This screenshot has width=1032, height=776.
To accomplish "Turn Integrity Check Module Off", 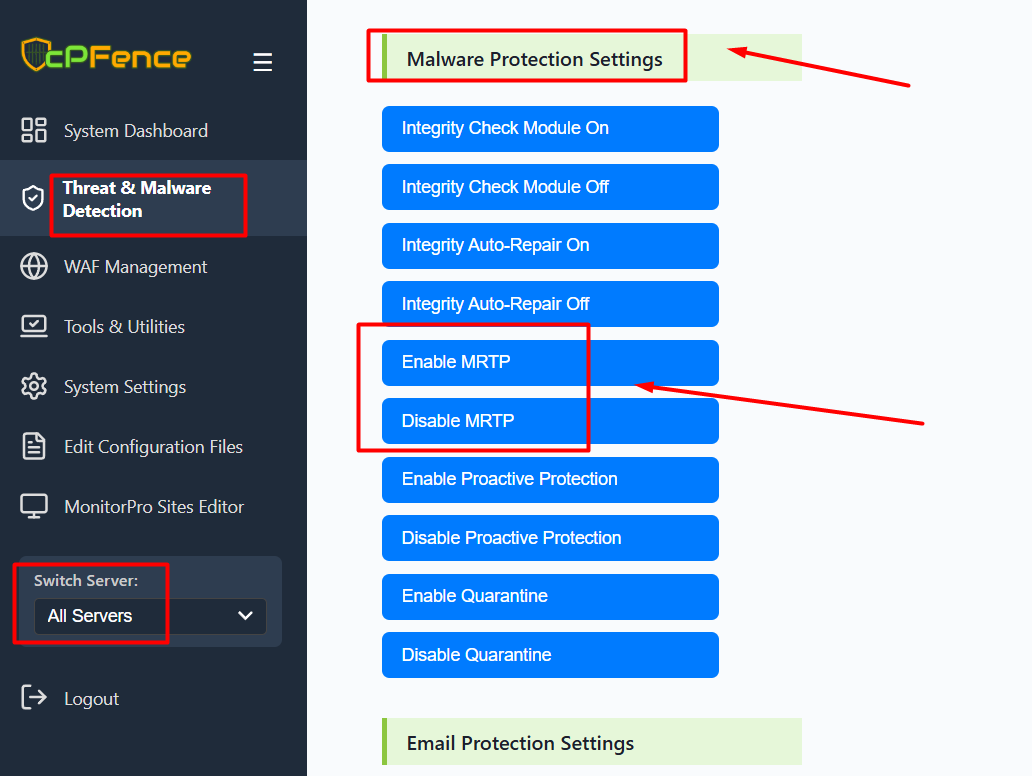I will [x=550, y=187].
